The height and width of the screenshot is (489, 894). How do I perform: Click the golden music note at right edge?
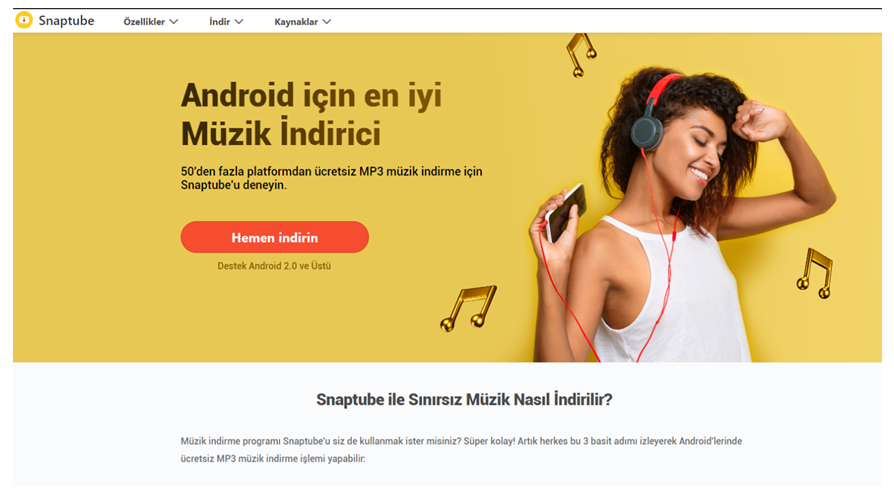(815, 274)
